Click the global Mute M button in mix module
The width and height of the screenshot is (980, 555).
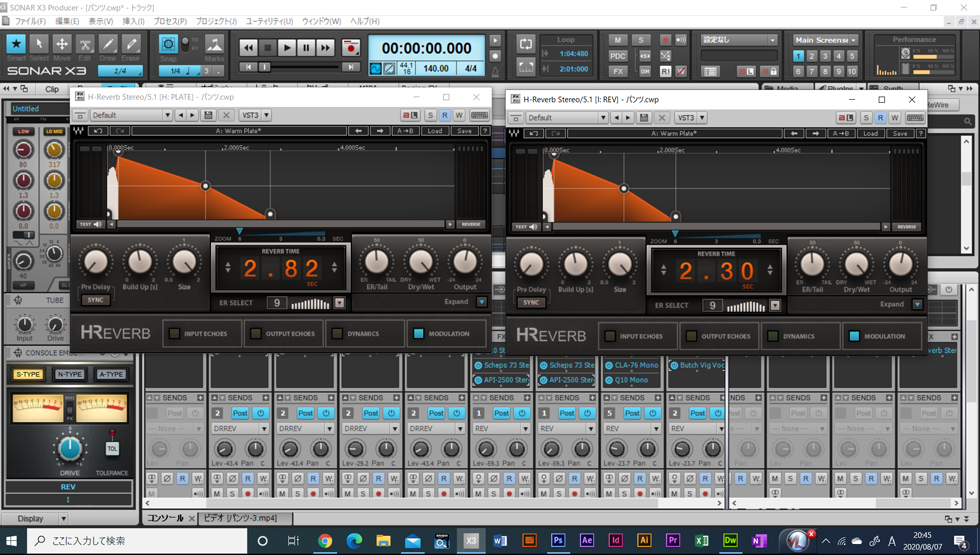[x=618, y=40]
